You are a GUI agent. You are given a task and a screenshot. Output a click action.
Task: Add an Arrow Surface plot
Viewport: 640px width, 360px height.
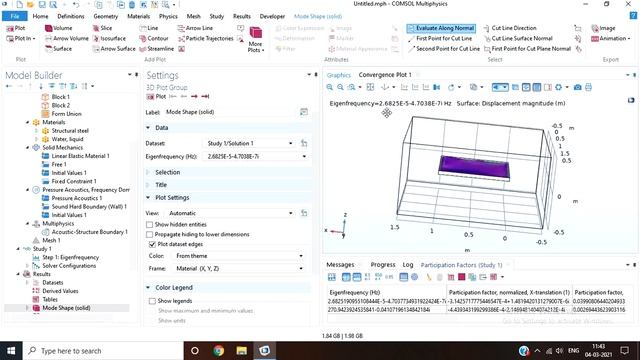pyautogui.click(x=114, y=49)
